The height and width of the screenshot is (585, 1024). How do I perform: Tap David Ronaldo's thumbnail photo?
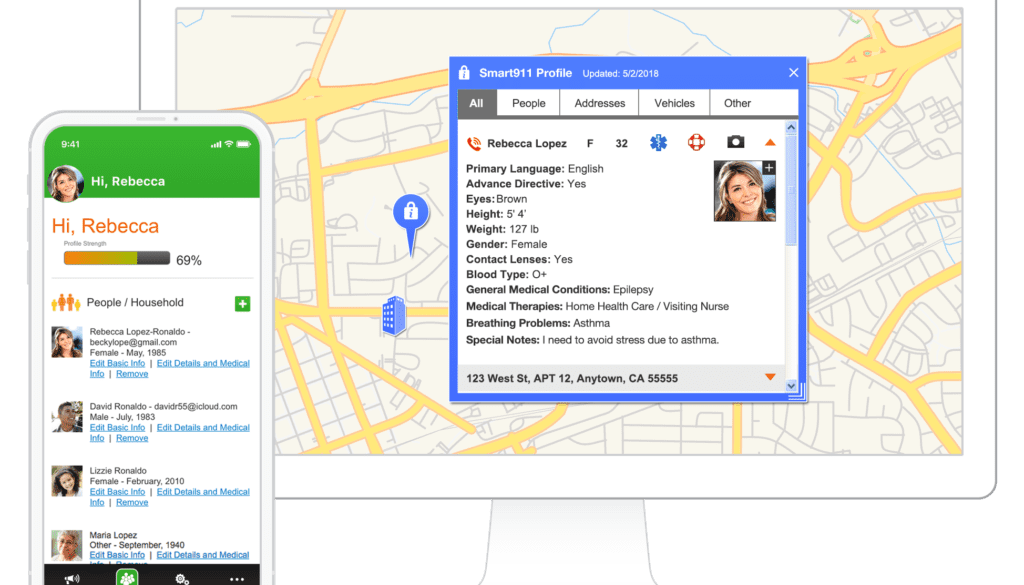click(67, 417)
